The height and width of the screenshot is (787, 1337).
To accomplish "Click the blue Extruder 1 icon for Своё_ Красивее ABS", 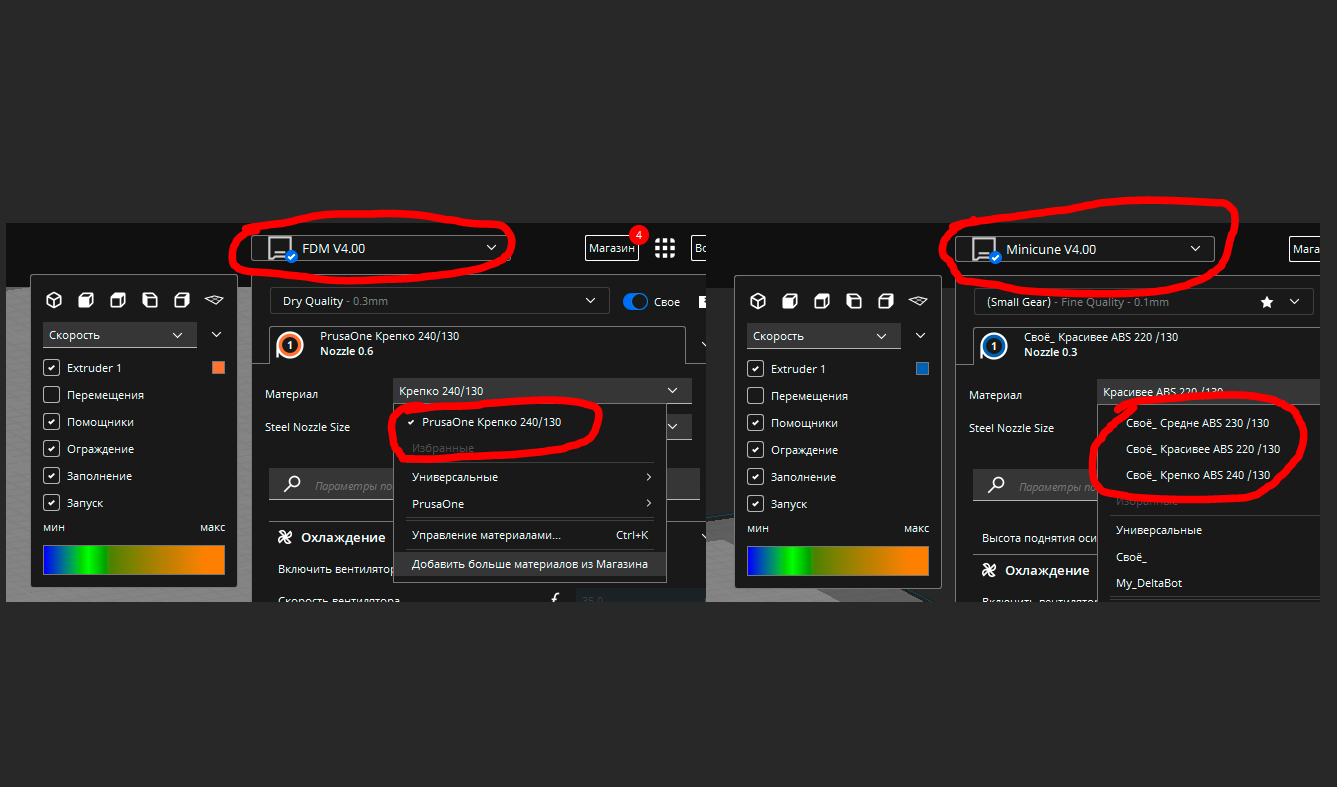I will coord(994,346).
